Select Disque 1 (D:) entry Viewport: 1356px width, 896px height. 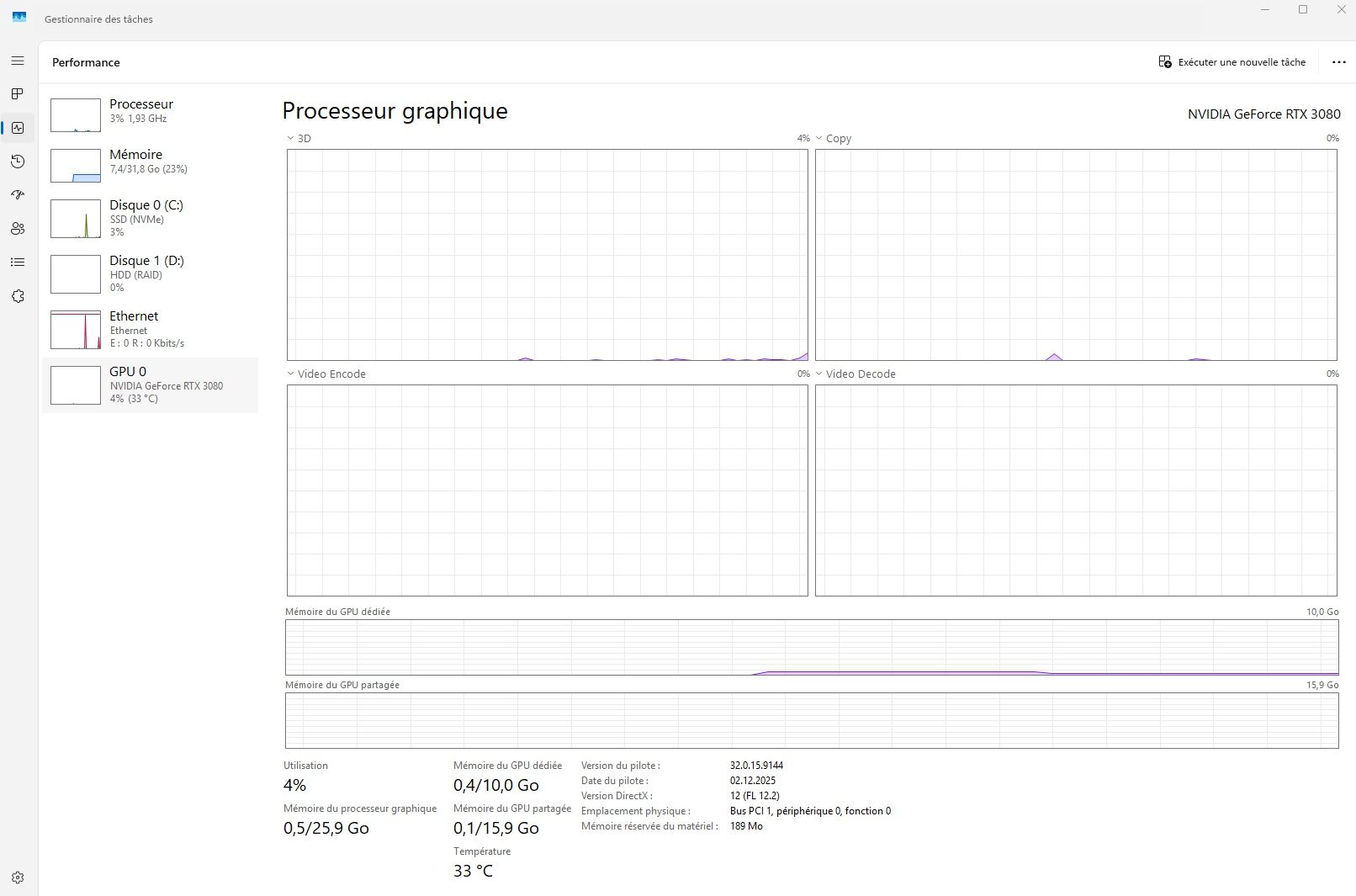coord(150,273)
